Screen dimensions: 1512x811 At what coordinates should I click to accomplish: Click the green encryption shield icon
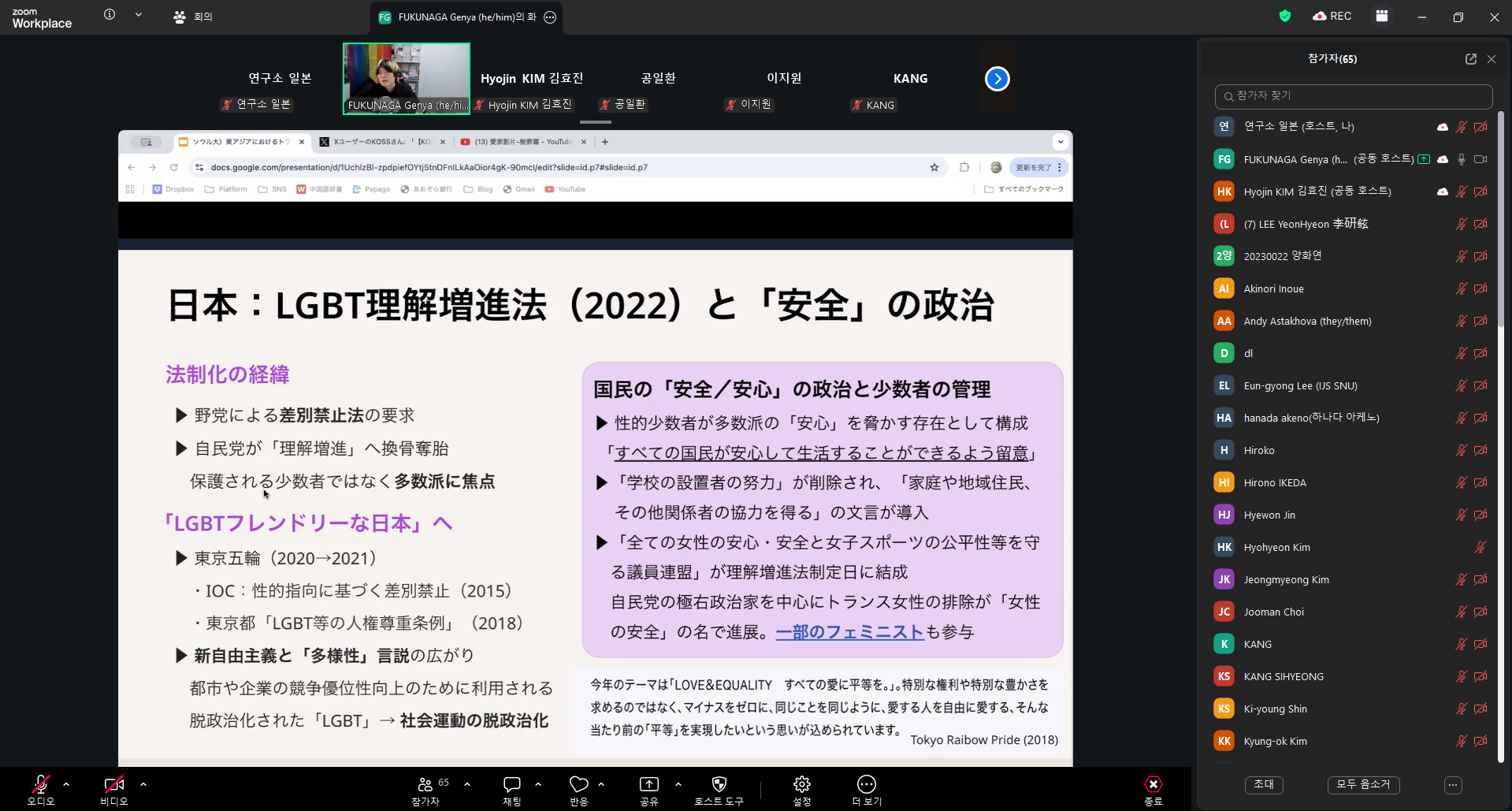coord(1285,16)
